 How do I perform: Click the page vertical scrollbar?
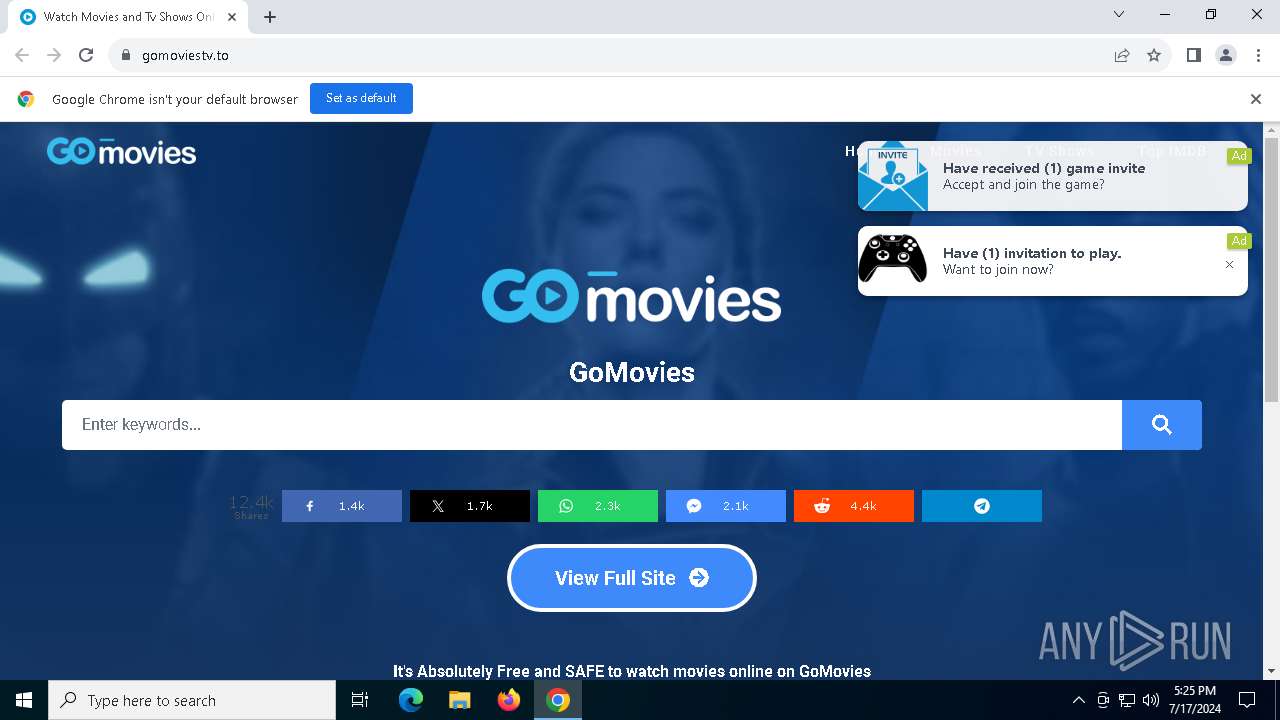click(x=1272, y=270)
